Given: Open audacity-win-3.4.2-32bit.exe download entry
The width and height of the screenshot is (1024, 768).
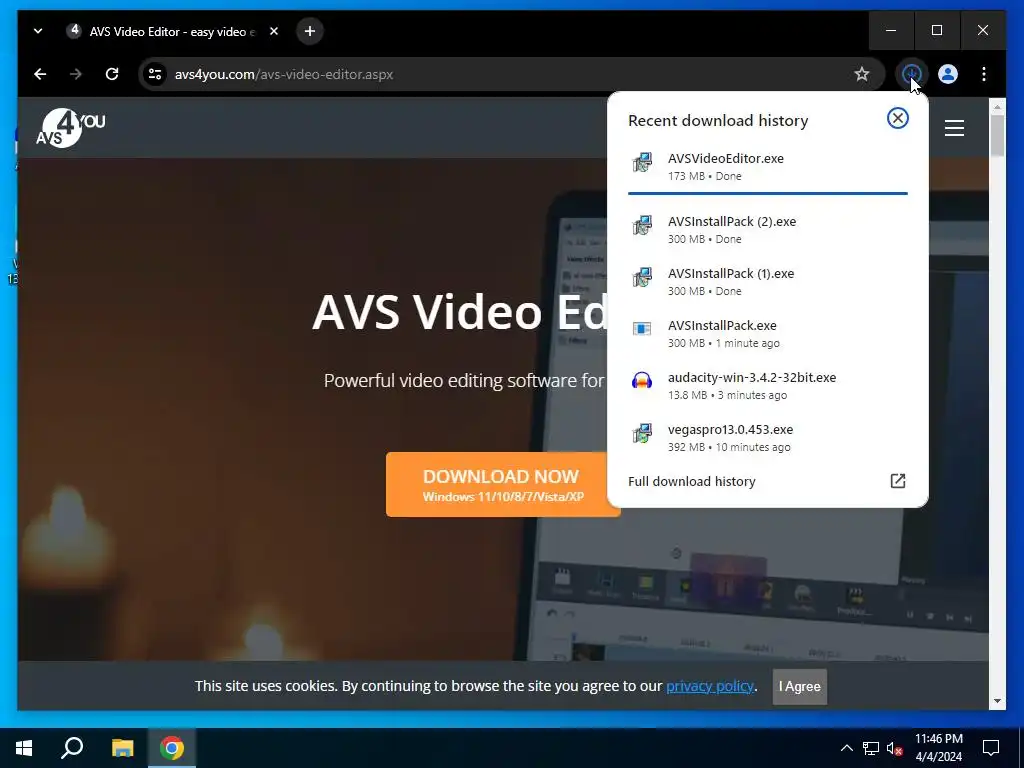Looking at the screenshot, I should [767, 386].
